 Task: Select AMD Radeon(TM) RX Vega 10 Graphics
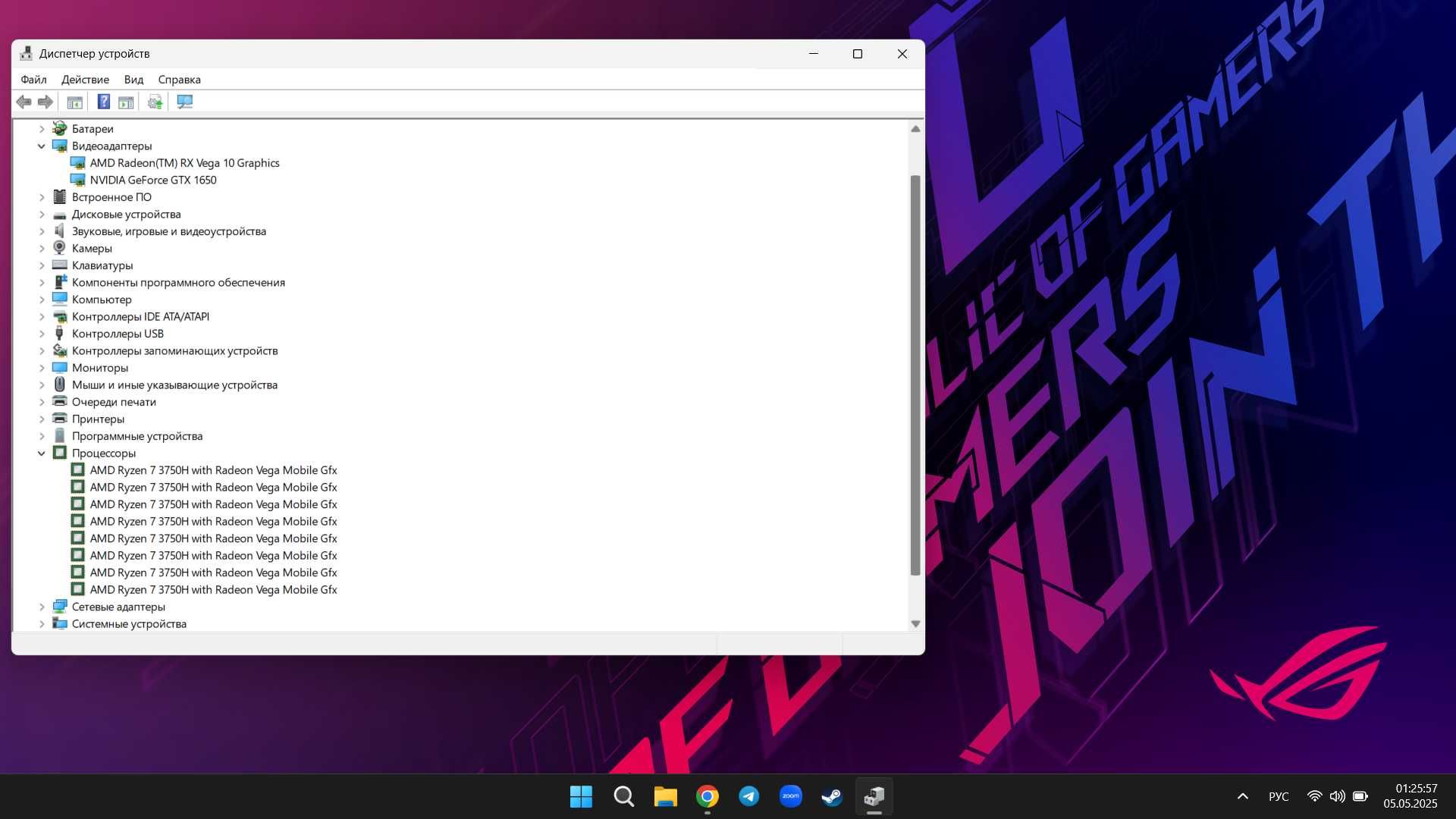tap(184, 163)
